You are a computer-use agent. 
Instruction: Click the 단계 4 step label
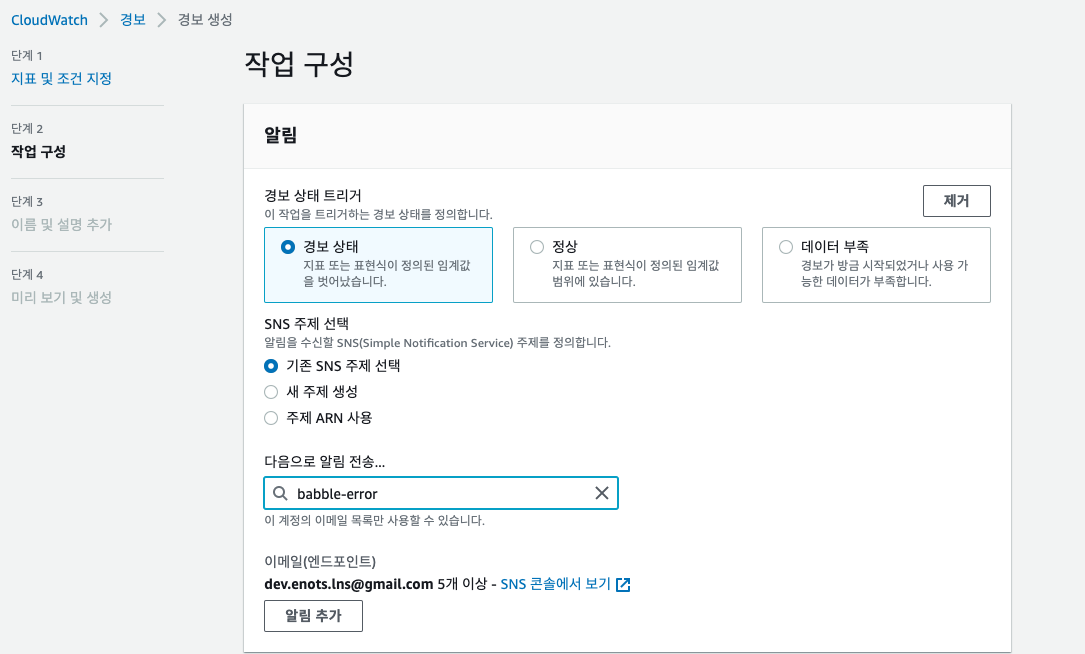(x=27, y=275)
